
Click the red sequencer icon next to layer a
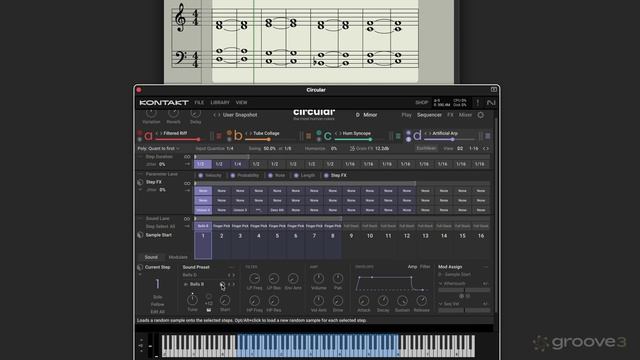(219, 136)
